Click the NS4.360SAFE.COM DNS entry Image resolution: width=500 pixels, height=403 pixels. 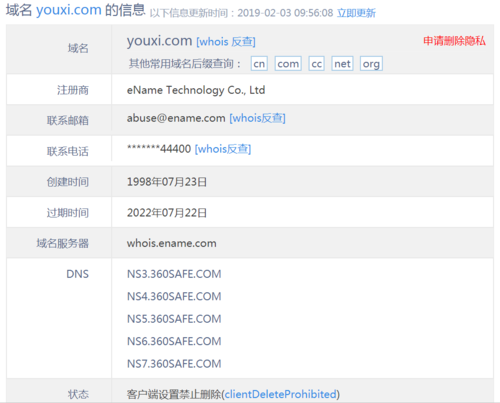tap(174, 296)
